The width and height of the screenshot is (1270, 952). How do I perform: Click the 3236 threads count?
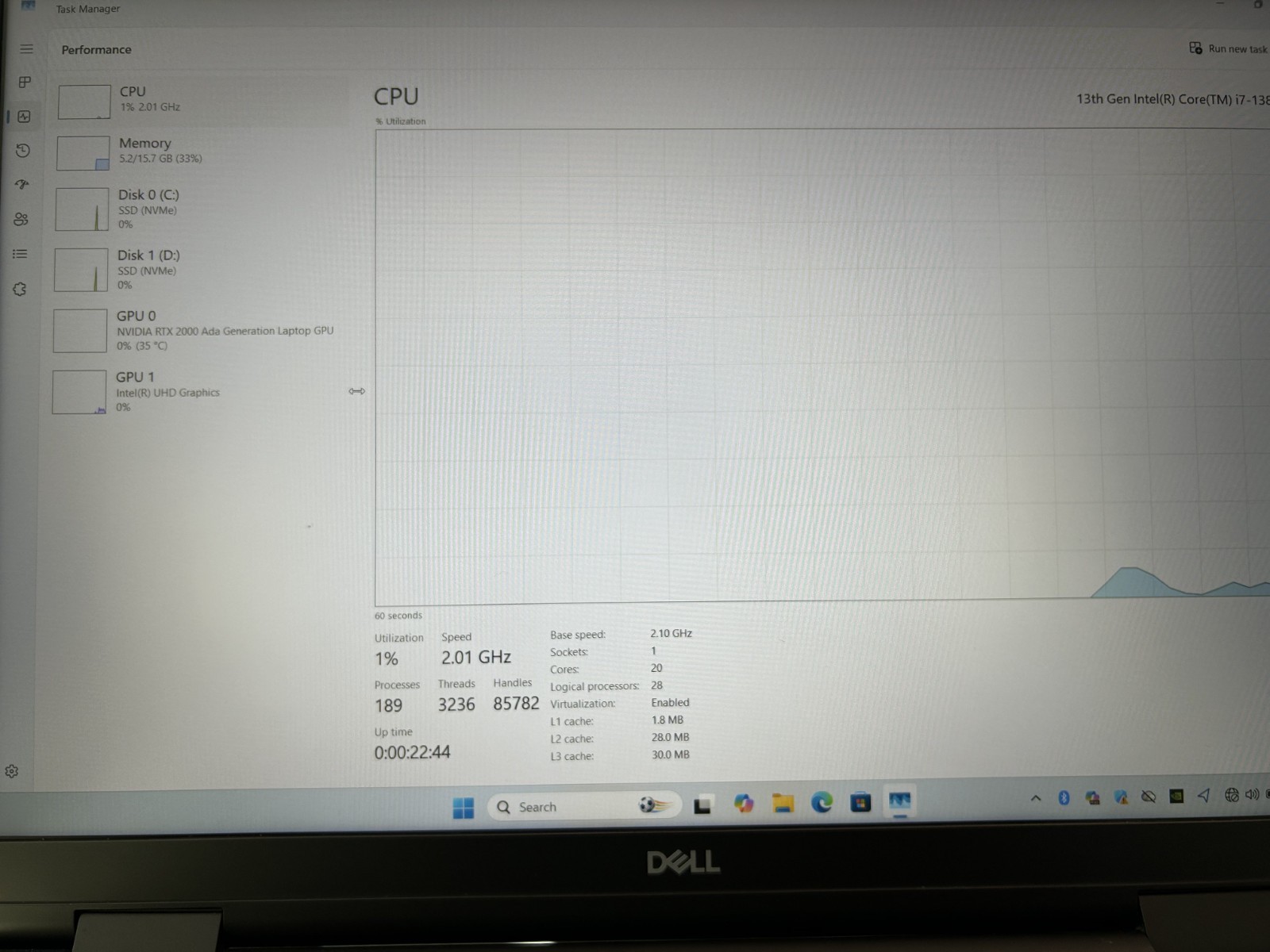(456, 704)
